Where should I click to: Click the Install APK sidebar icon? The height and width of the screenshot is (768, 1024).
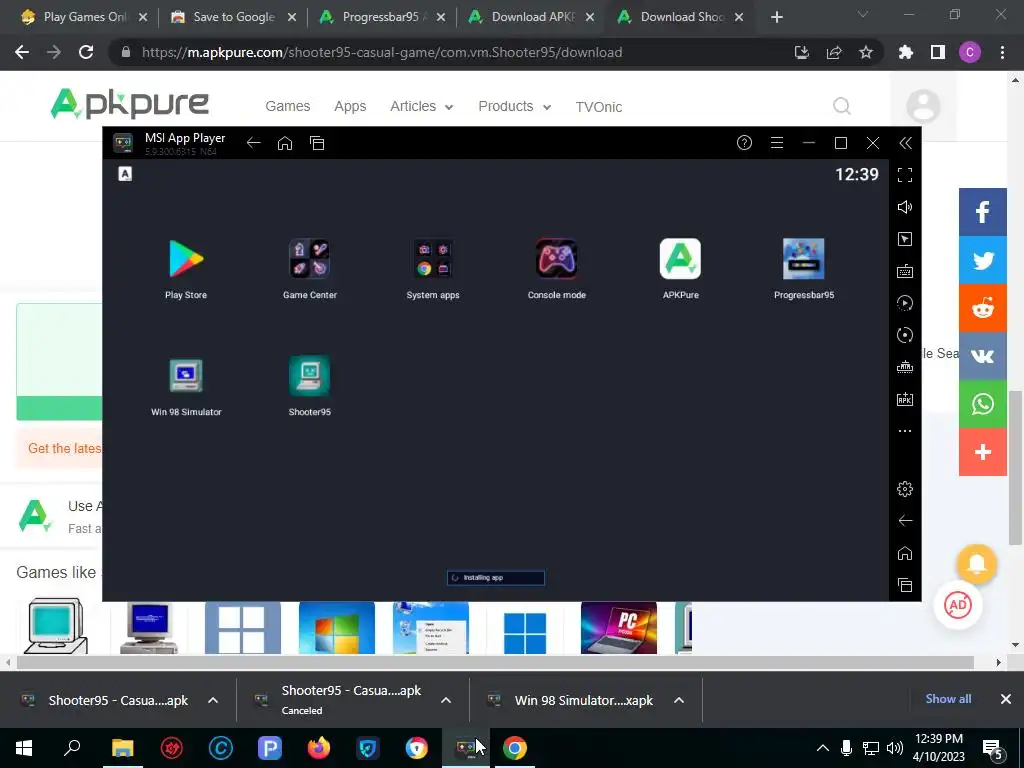[x=904, y=399]
